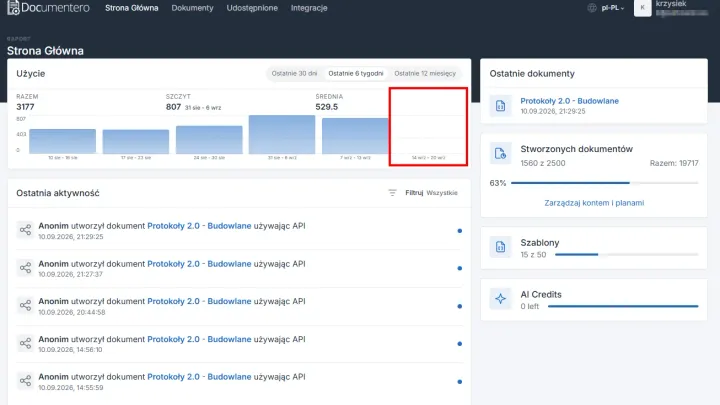Select the Ostatnie 6 tygodni tab
Viewport: 720px width, 405px height.
pos(356,73)
